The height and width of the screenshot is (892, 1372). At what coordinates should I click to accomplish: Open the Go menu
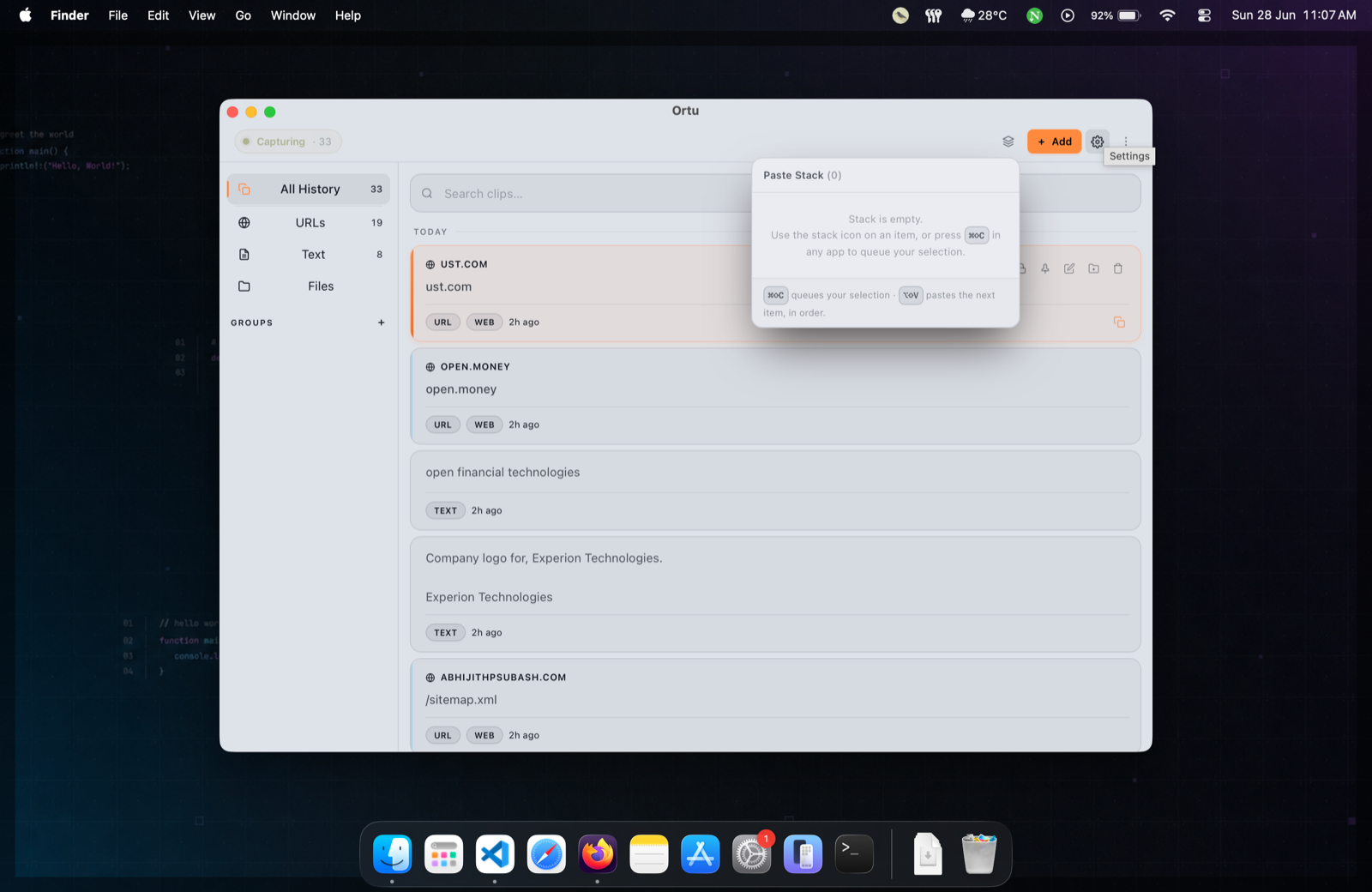(x=244, y=15)
